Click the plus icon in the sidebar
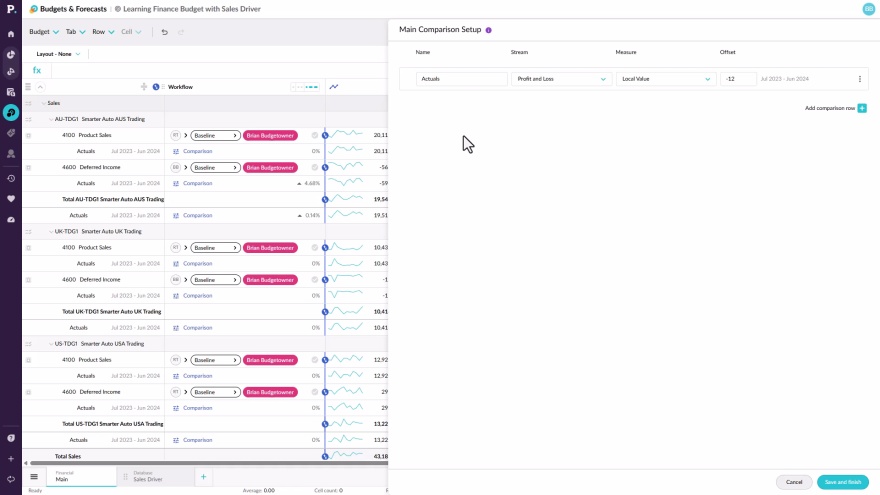Viewport: 880px width, 495px height. 11,459
